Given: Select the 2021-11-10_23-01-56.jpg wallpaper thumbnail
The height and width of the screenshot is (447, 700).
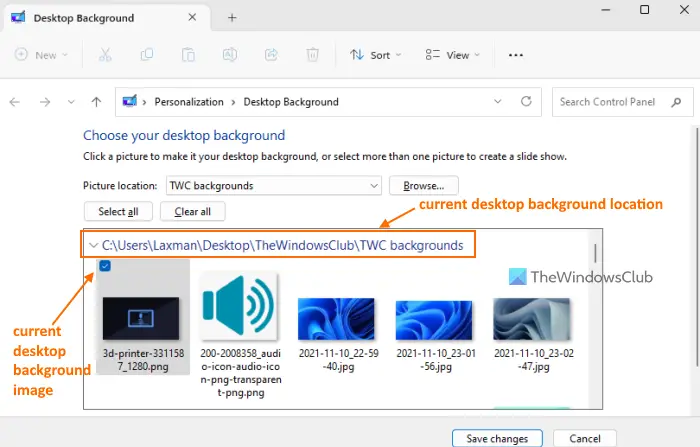Looking at the screenshot, I should tap(434, 320).
